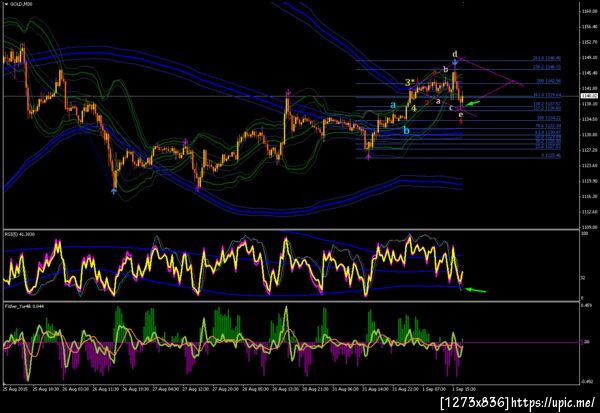Image resolution: width=600 pixels, height=413 pixels.
Task: Select the white 'e' wave label
Action: [461, 114]
